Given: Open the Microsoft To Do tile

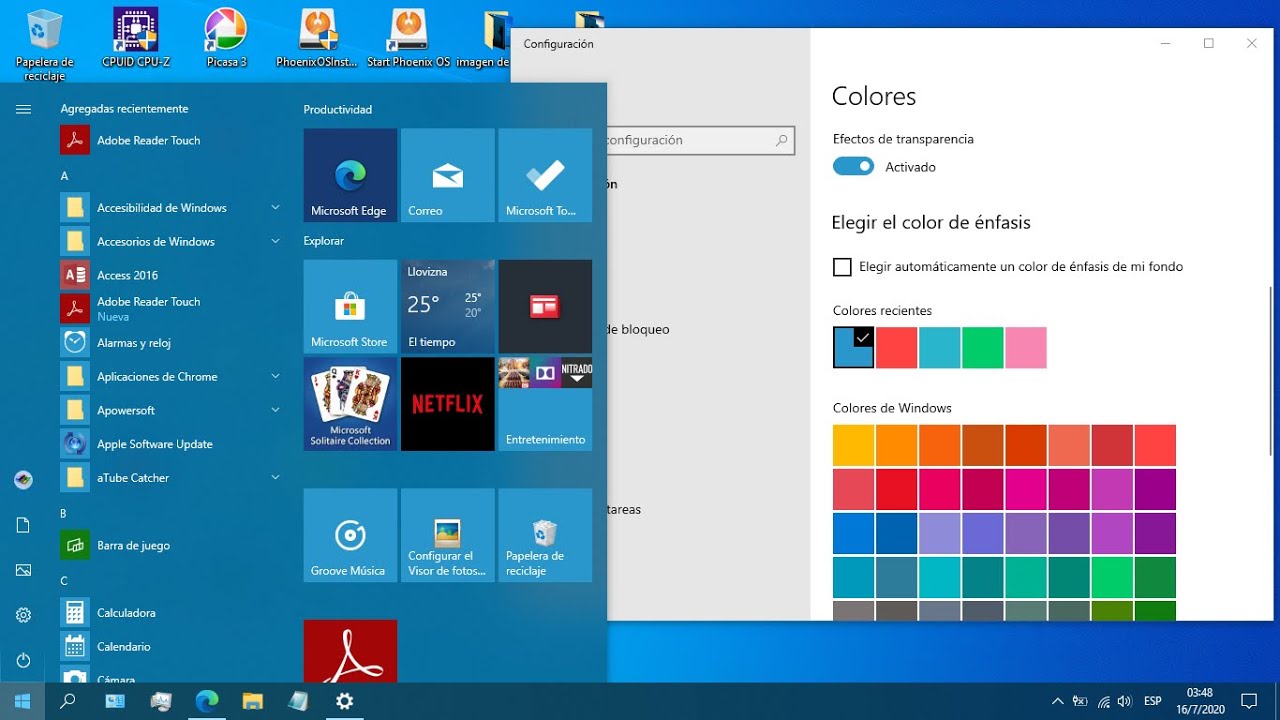Looking at the screenshot, I should (x=545, y=175).
